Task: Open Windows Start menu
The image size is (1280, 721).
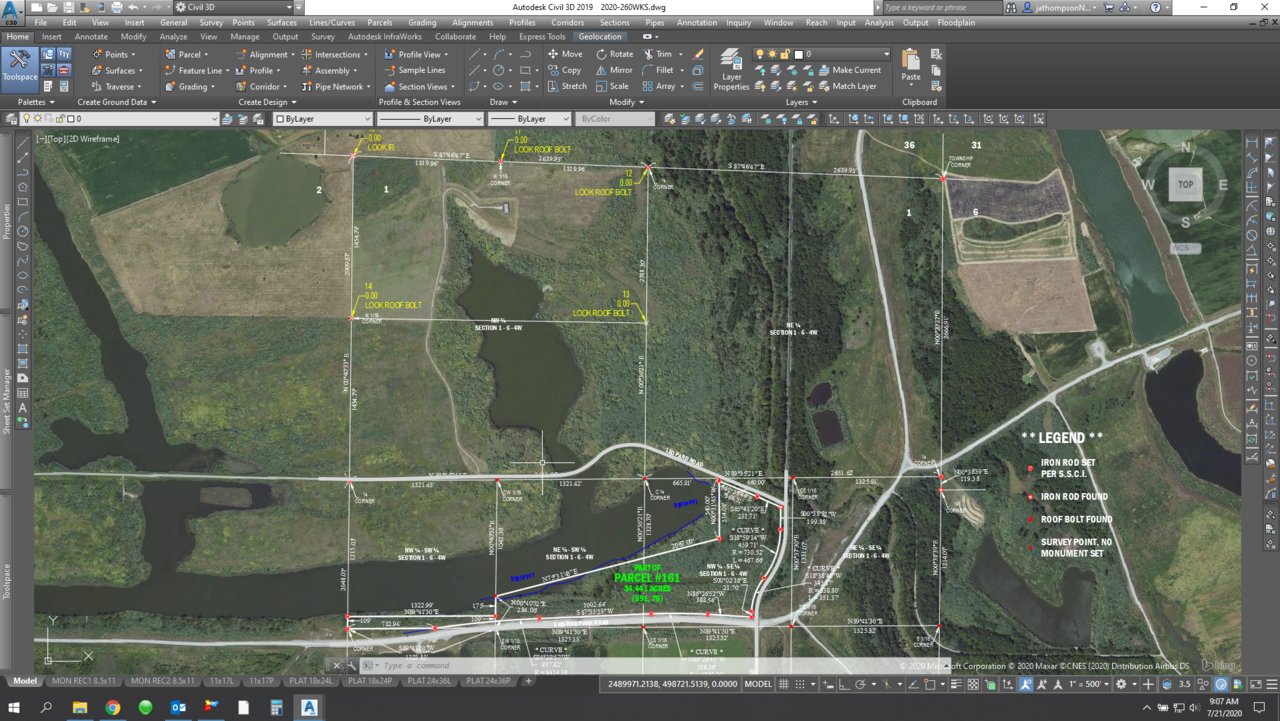Action: click(14, 707)
